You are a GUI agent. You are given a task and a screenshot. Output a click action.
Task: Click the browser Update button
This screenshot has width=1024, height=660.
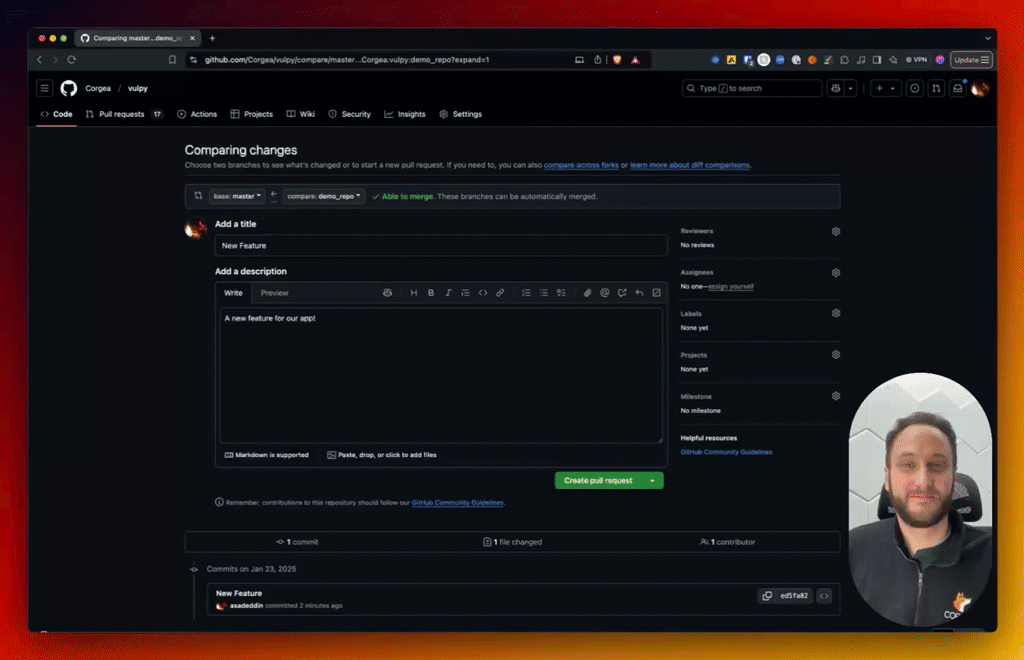[972, 59]
